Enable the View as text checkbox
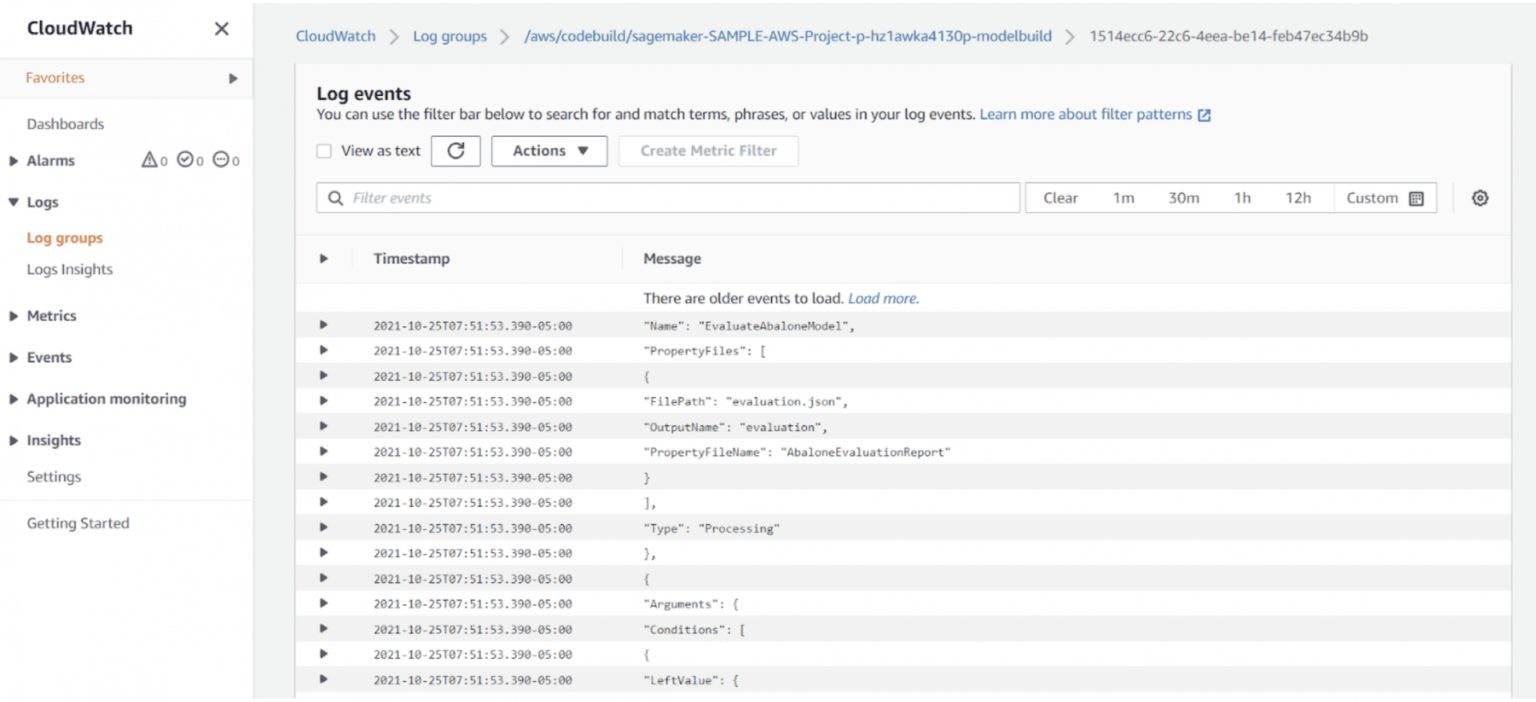1536x702 pixels. tap(324, 151)
